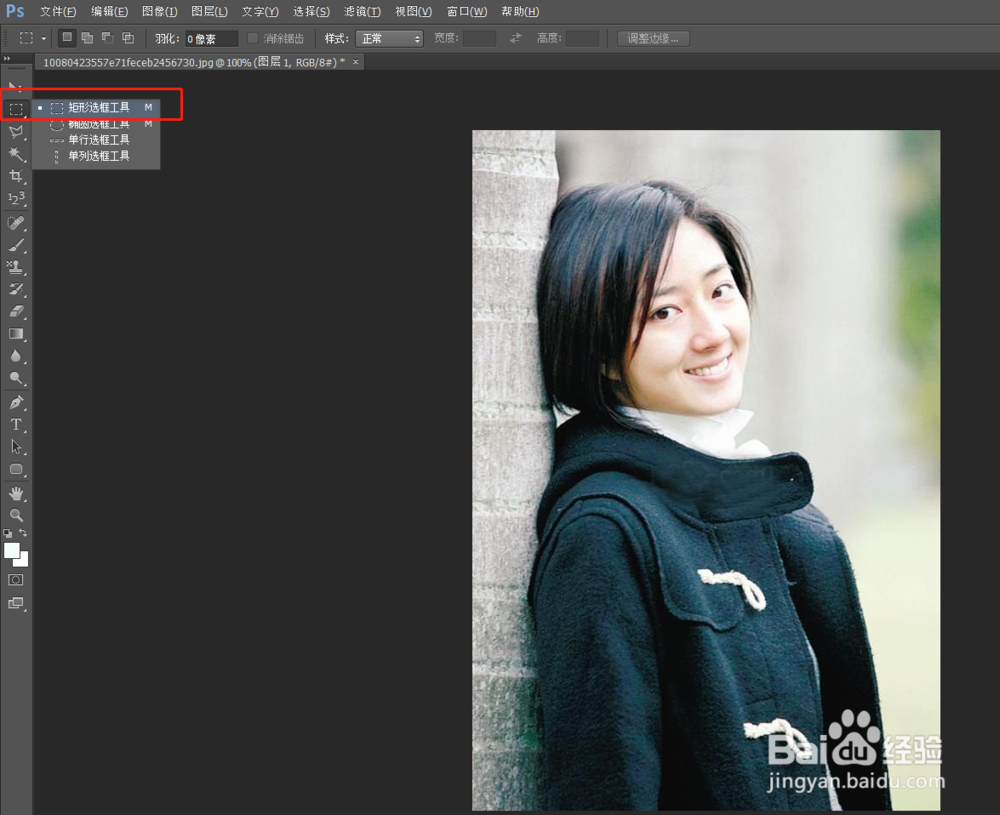The width and height of the screenshot is (1000, 815).
Task: Select the Move tool
Action: (x=15, y=87)
